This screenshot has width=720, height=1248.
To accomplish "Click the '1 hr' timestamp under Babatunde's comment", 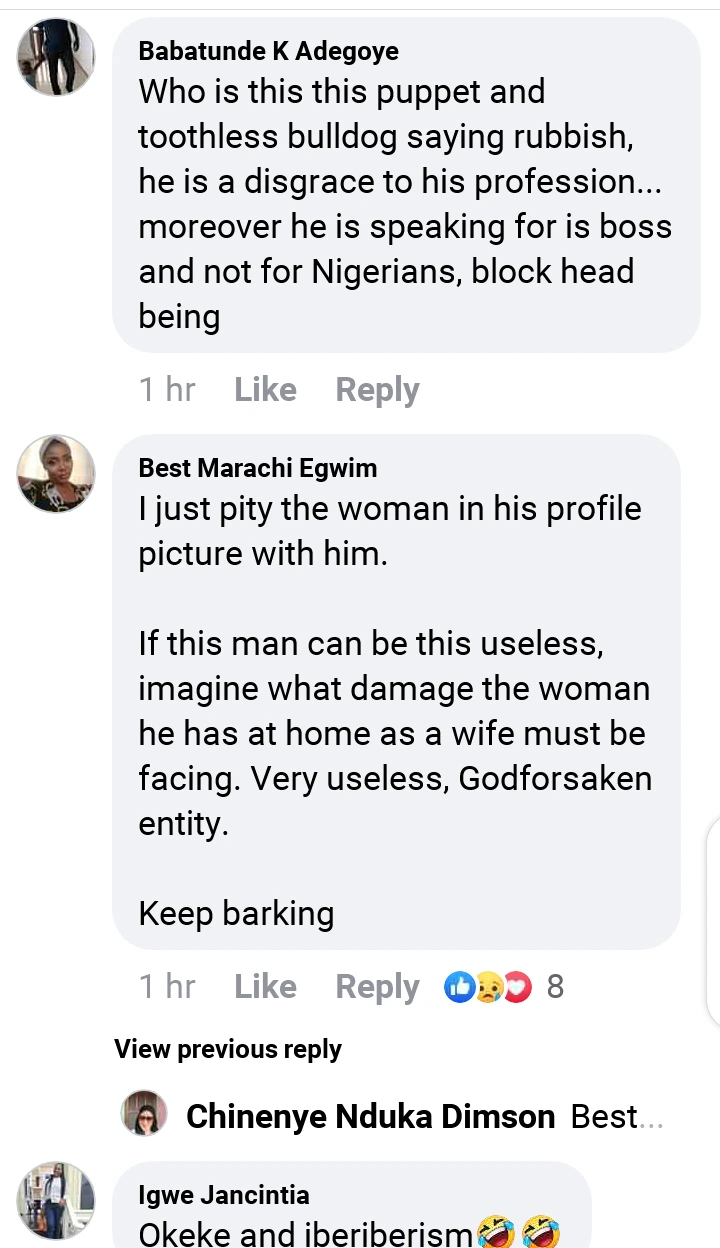I will tap(167, 389).
